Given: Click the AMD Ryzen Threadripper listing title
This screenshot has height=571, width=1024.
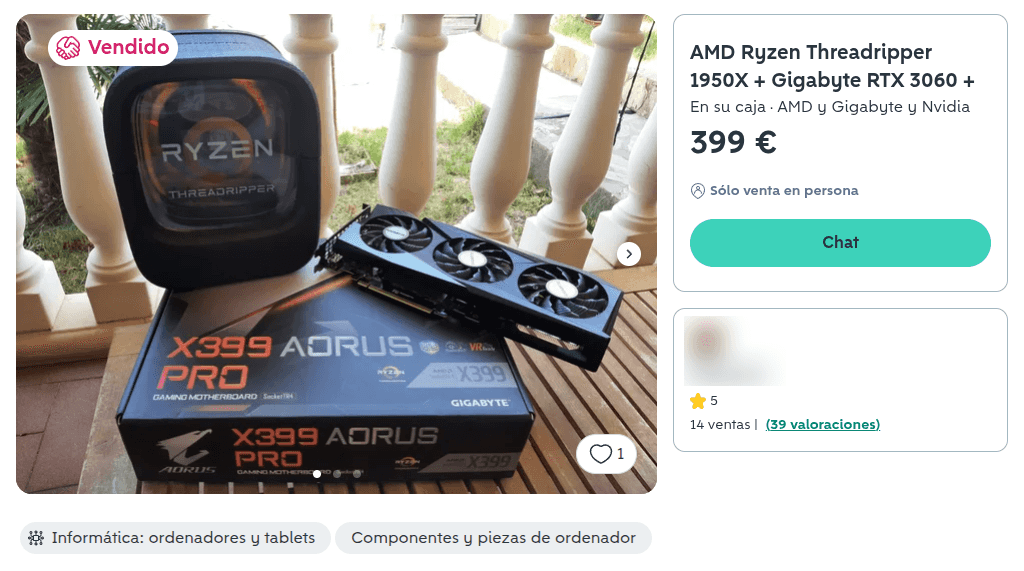Looking at the screenshot, I should pos(832,66).
